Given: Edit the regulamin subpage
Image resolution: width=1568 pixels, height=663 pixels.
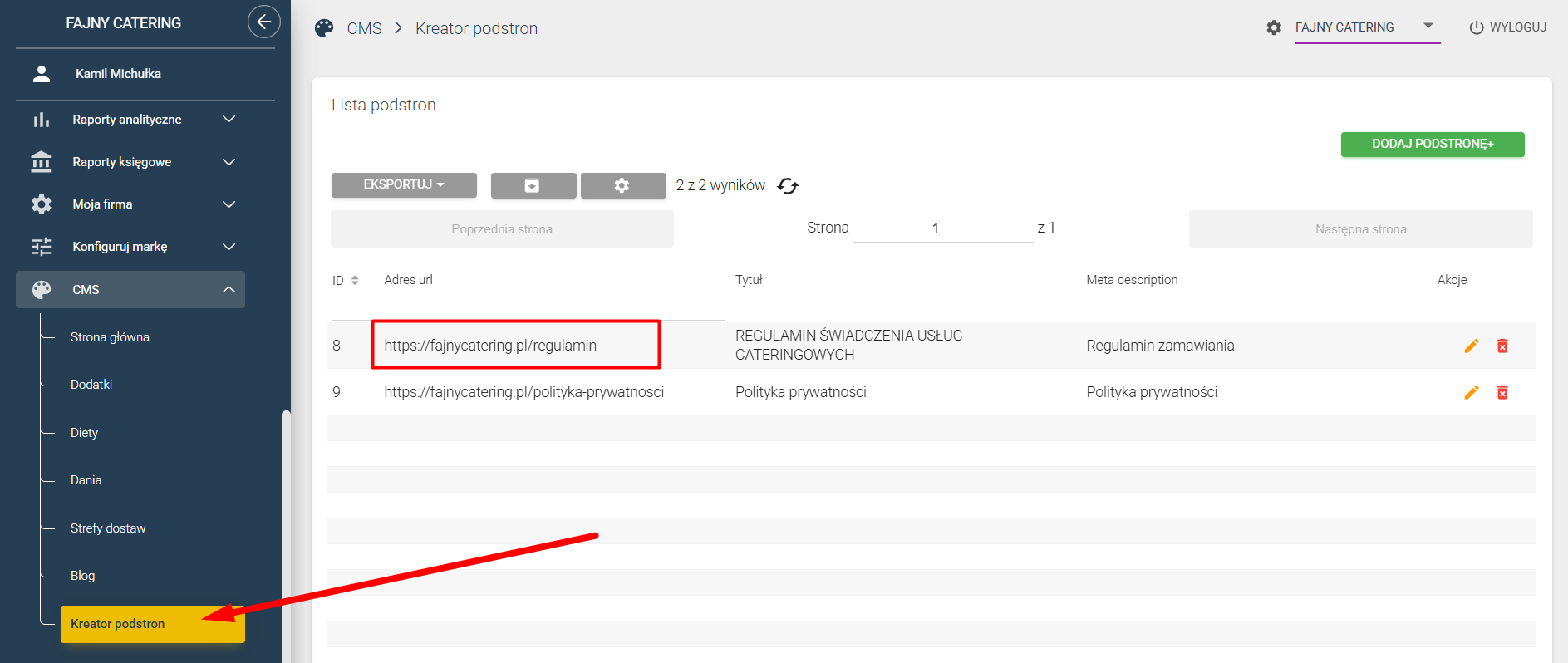Looking at the screenshot, I should coord(1472,346).
